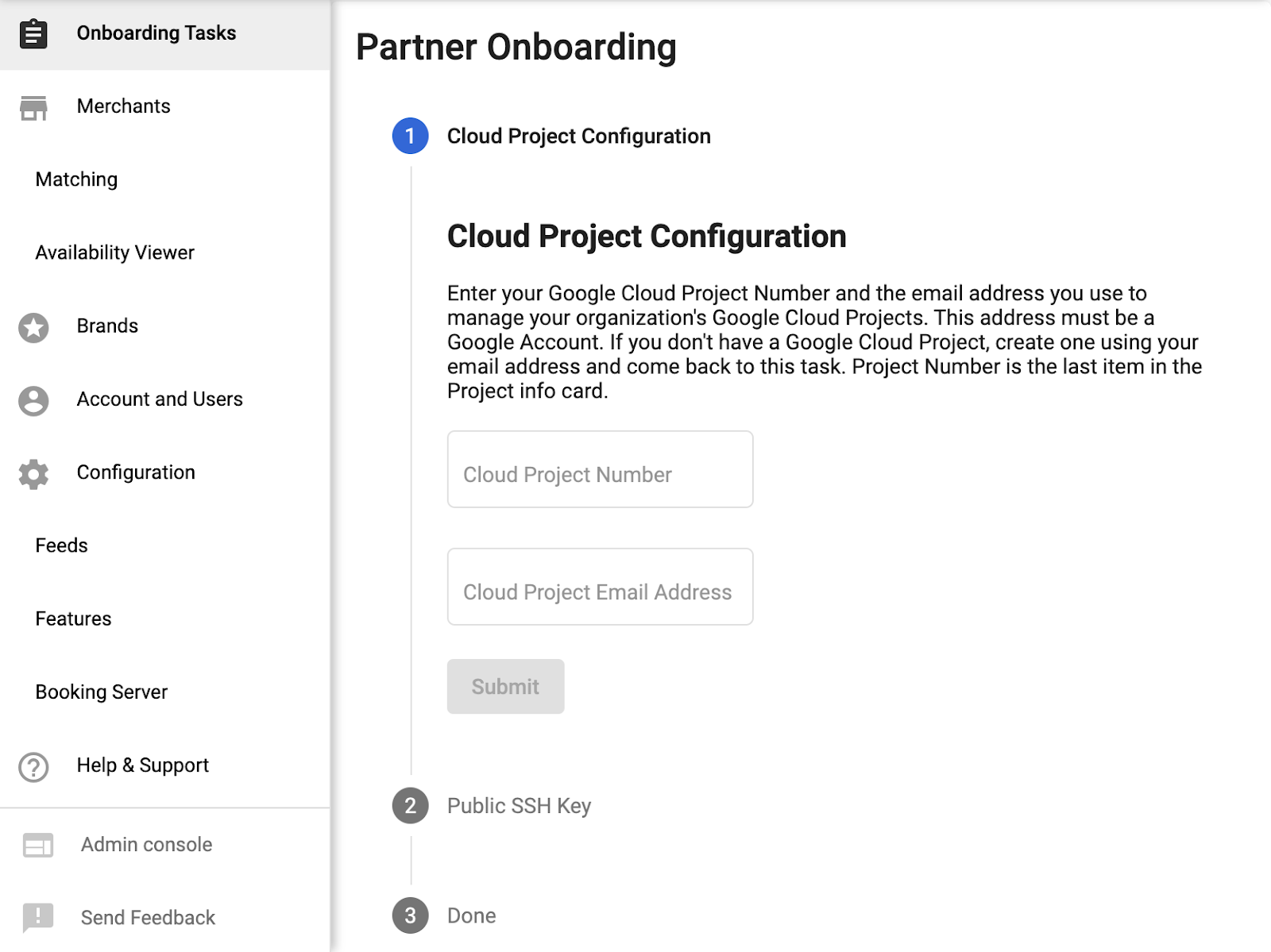Open Availability Viewer in sidebar

[114, 252]
